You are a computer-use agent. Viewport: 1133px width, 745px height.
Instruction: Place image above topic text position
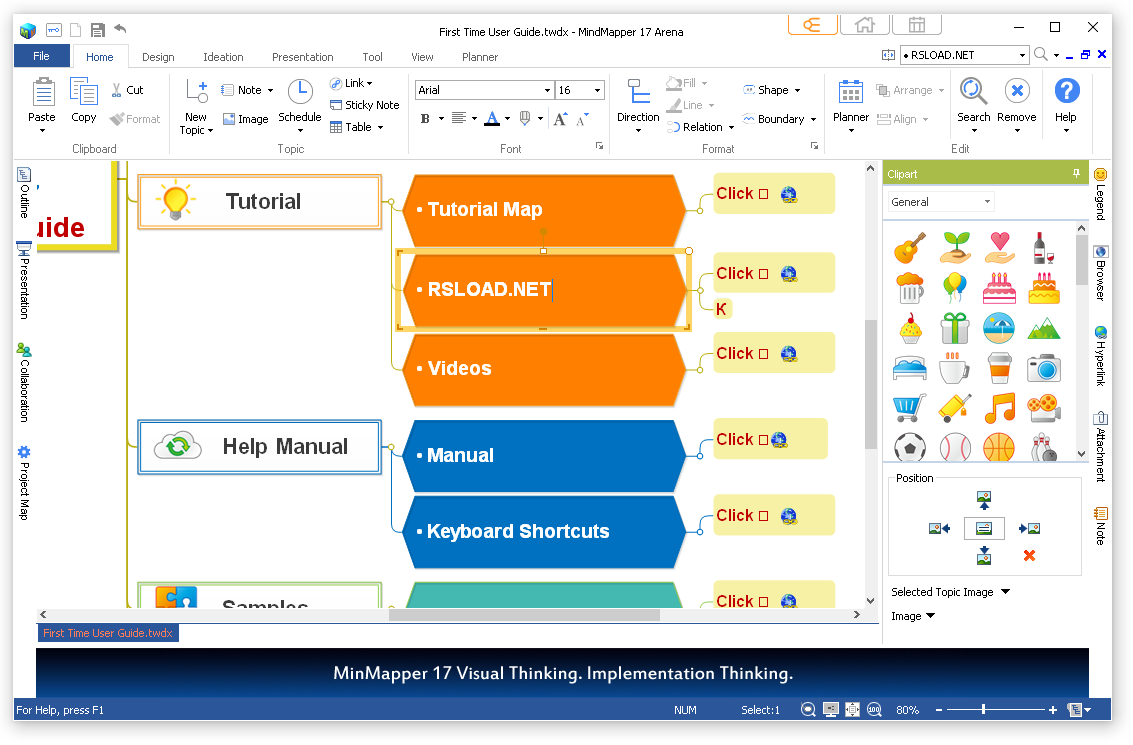(984, 500)
